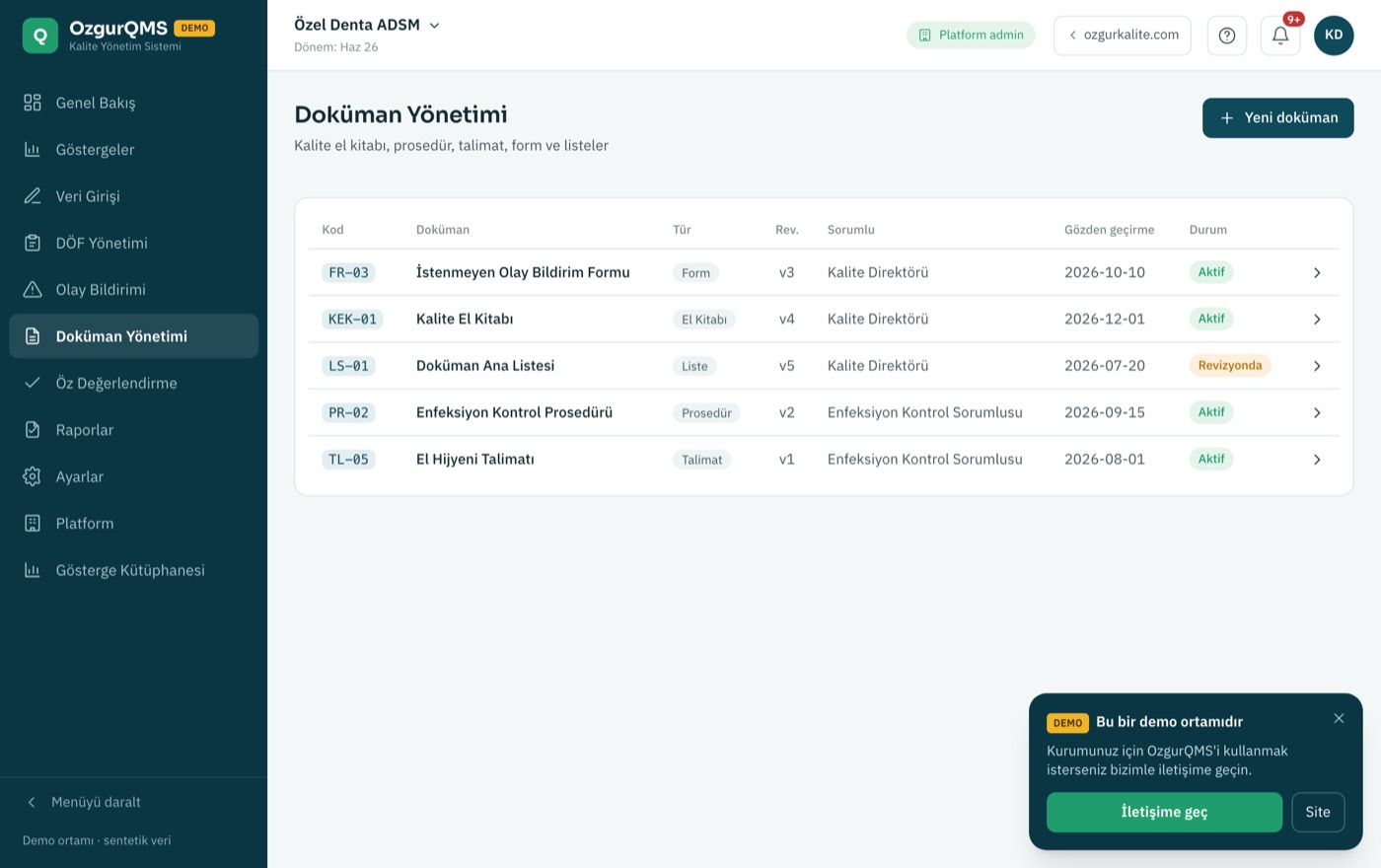Click the Yeni doküman button

[1277, 117]
